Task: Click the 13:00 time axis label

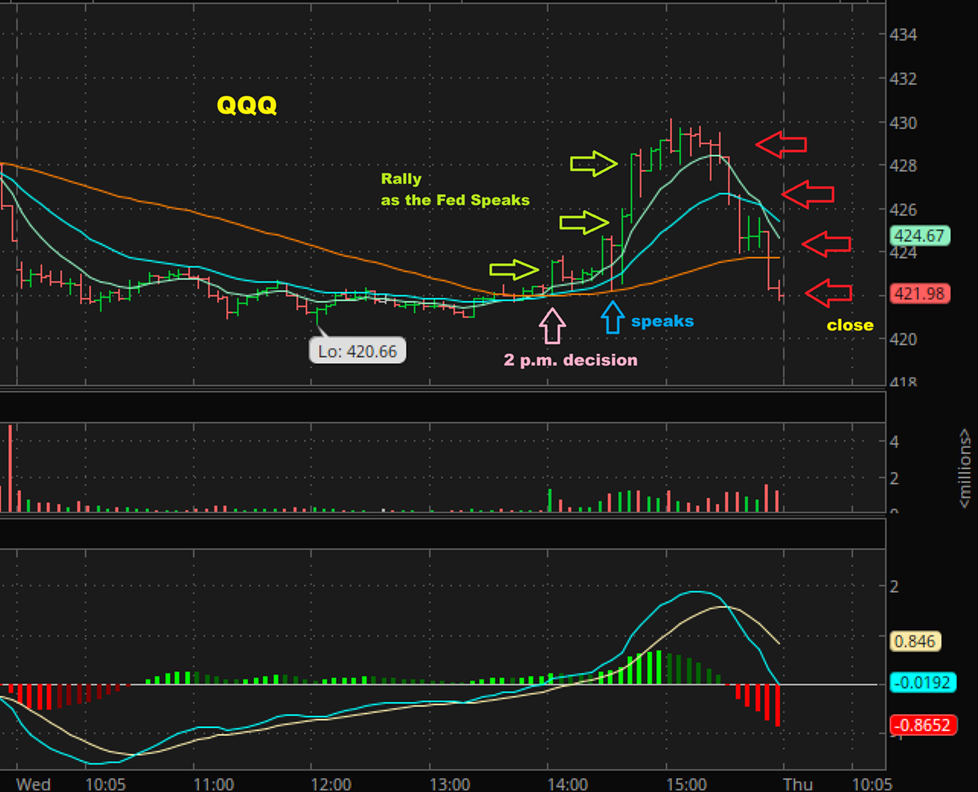Action: tap(450, 784)
